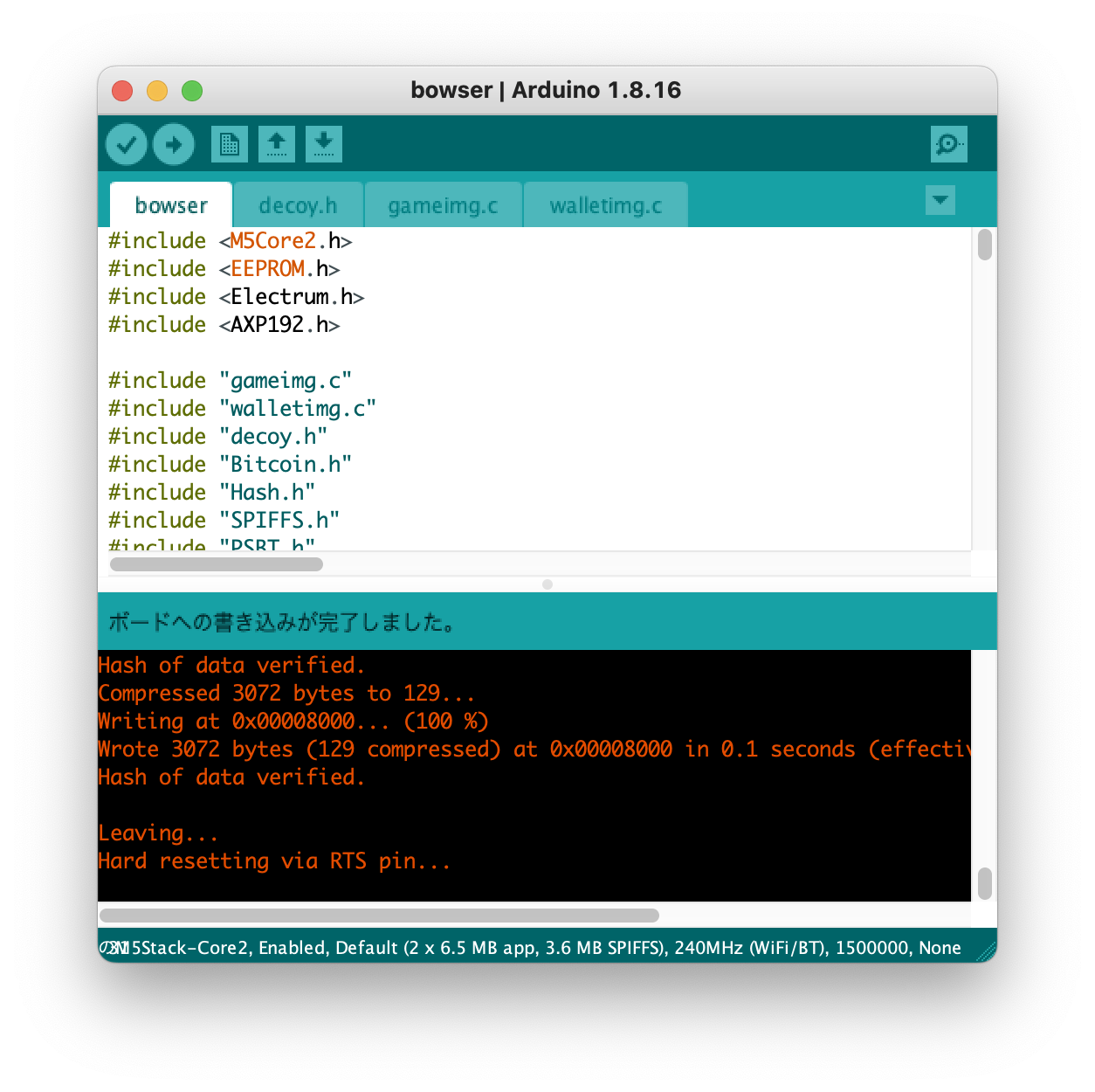1095x1092 pixels.
Task: Click the #include "SPIFFS.h" line
Action: pyautogui.click(x=224, y=521)
